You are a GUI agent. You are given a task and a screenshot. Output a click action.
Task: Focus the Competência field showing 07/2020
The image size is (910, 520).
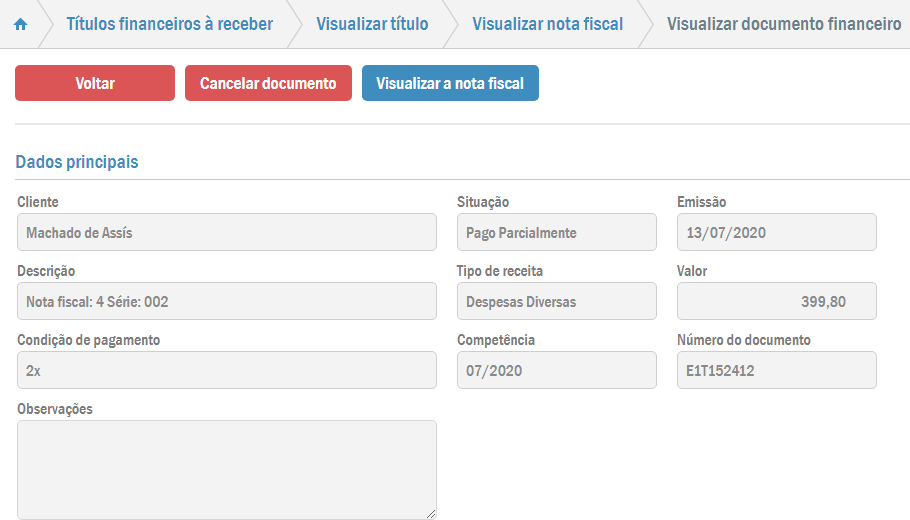pos(556,370)
